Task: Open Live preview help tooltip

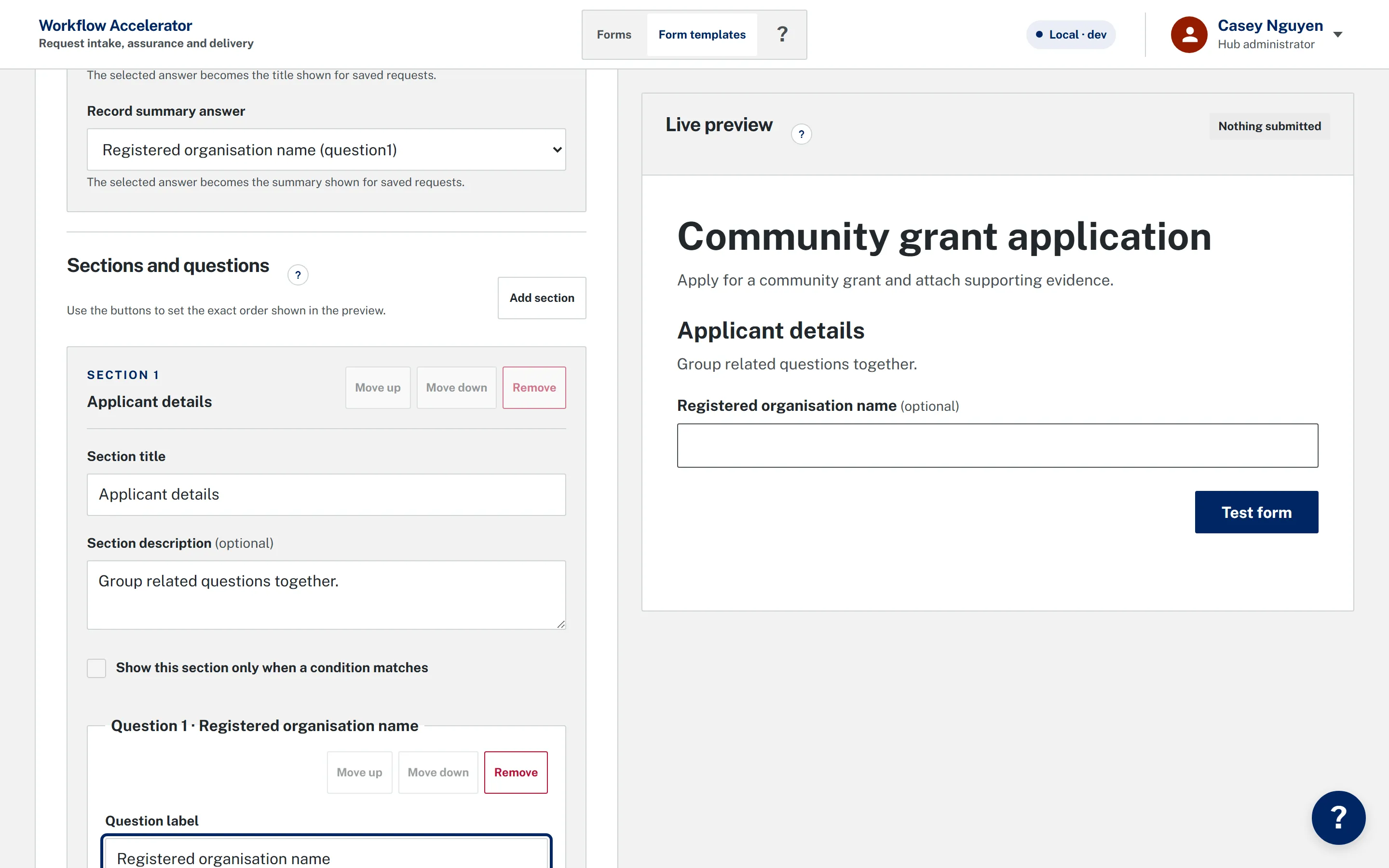Action: tap(801, 134)
